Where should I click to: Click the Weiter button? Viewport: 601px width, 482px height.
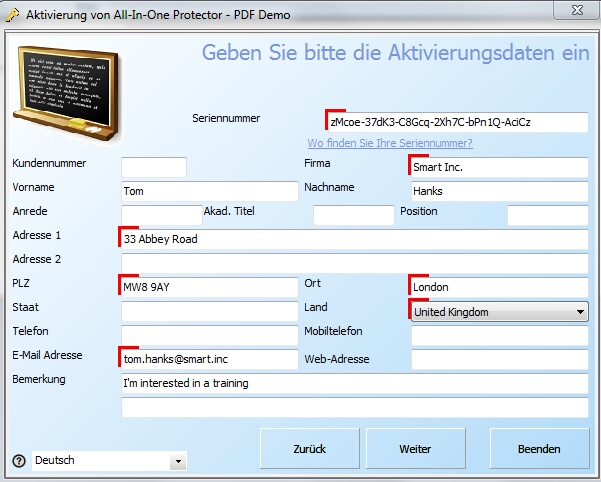tap(414, 449)
